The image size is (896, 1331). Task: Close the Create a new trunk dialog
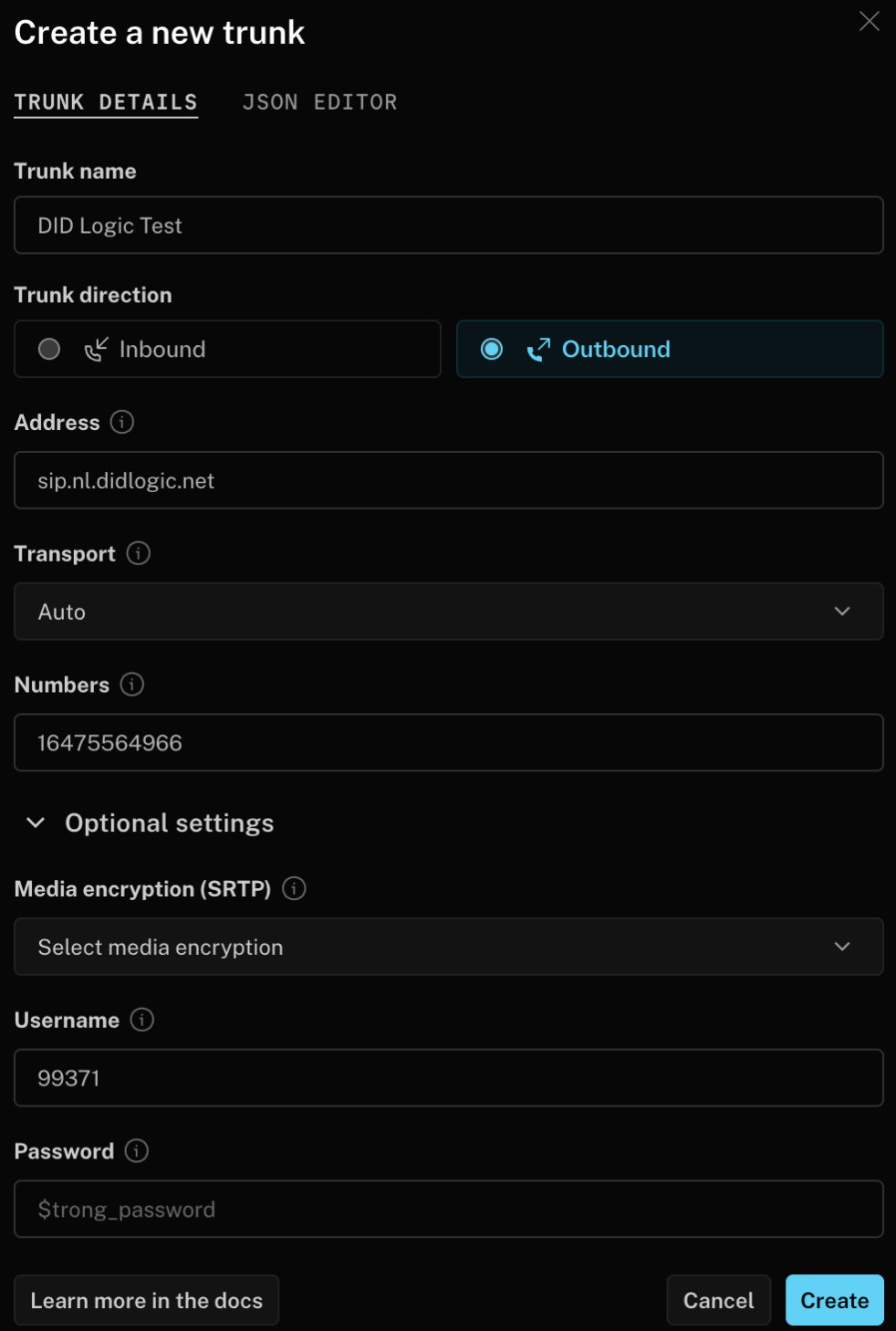(870, 21)
